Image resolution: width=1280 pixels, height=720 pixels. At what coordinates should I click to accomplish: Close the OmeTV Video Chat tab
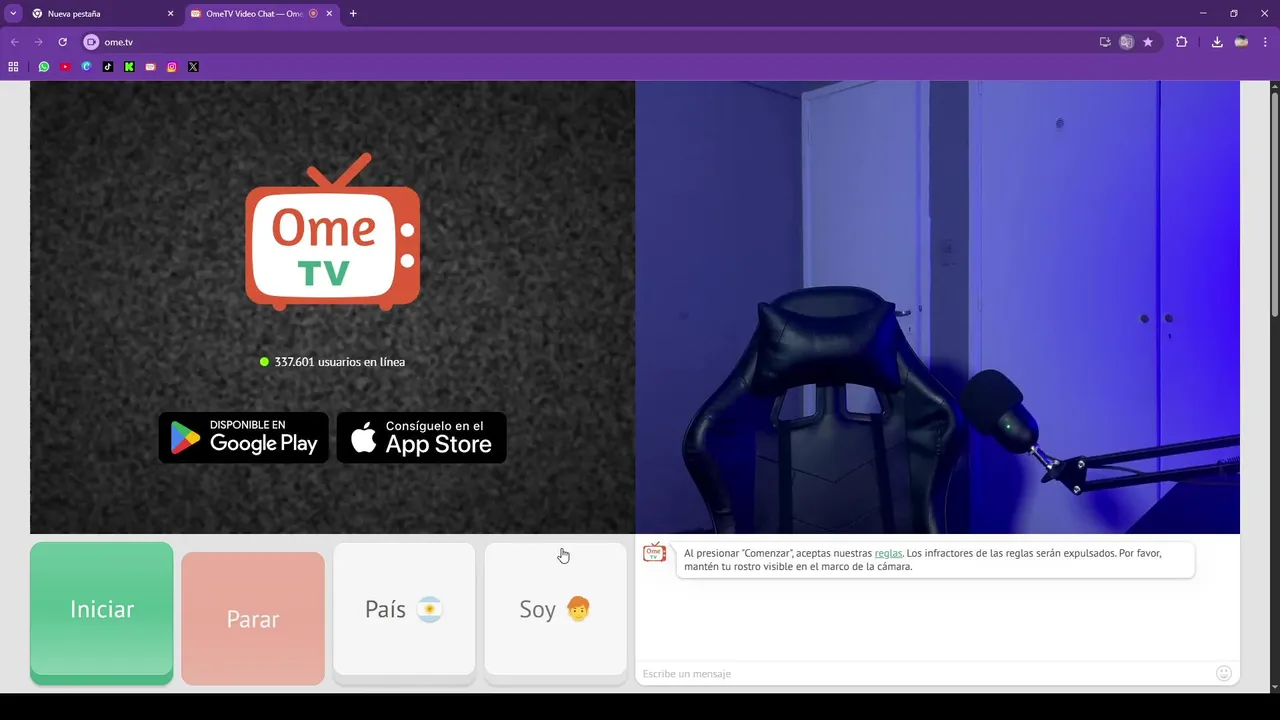pos(329,14)
